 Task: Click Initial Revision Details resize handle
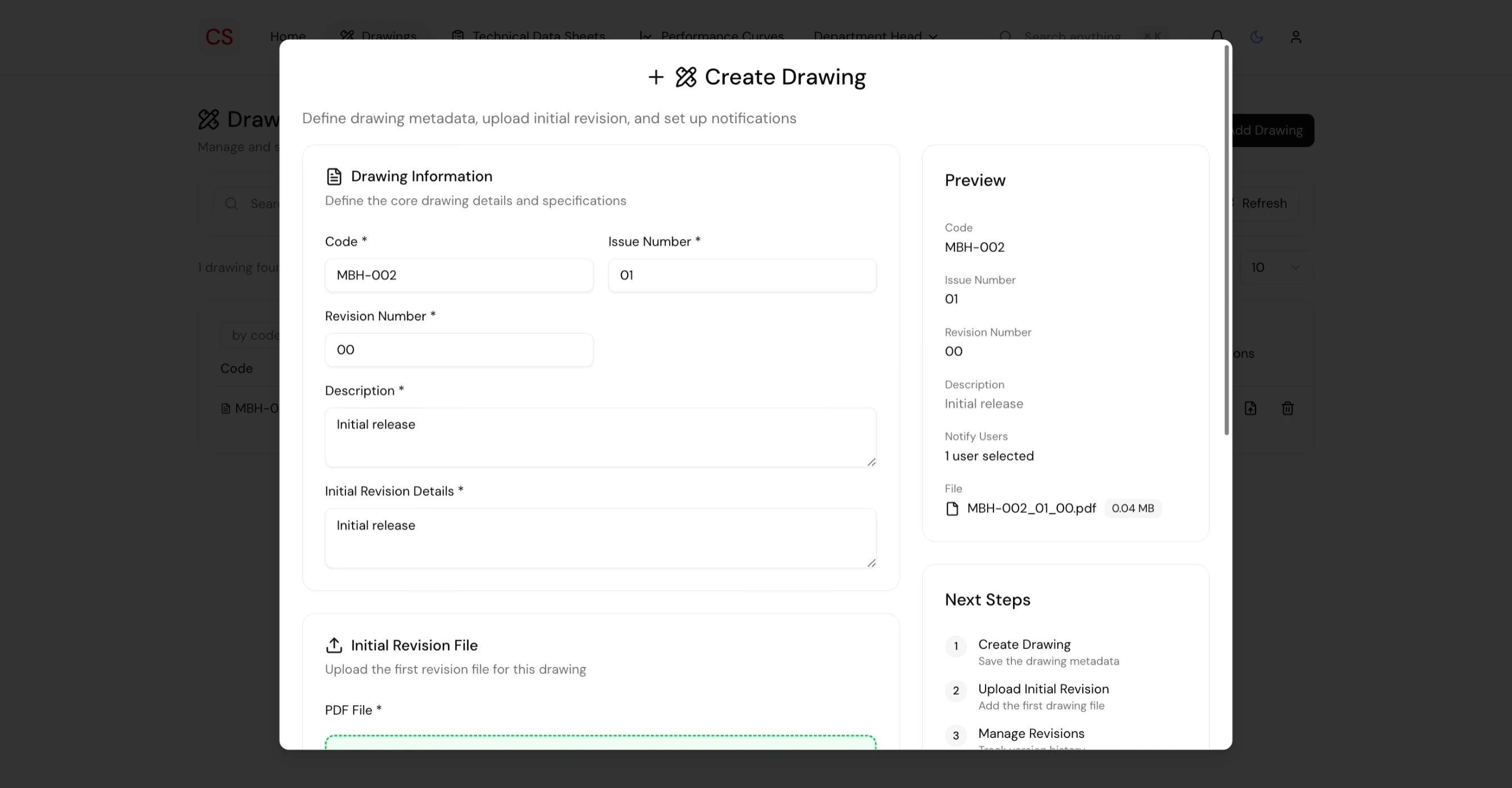[871, 563]
